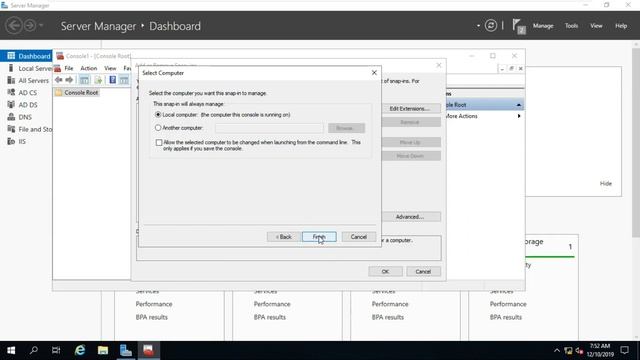This screenshot has height=360, width=640.
Task: Open the Server Manager Help menu
Action: (621, 26)
